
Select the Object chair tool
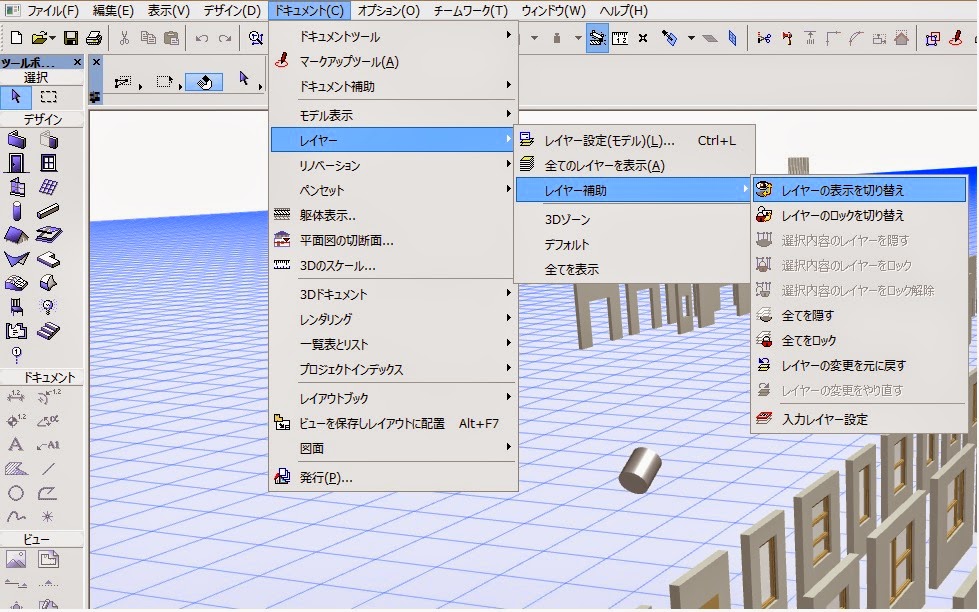[16, 306]
